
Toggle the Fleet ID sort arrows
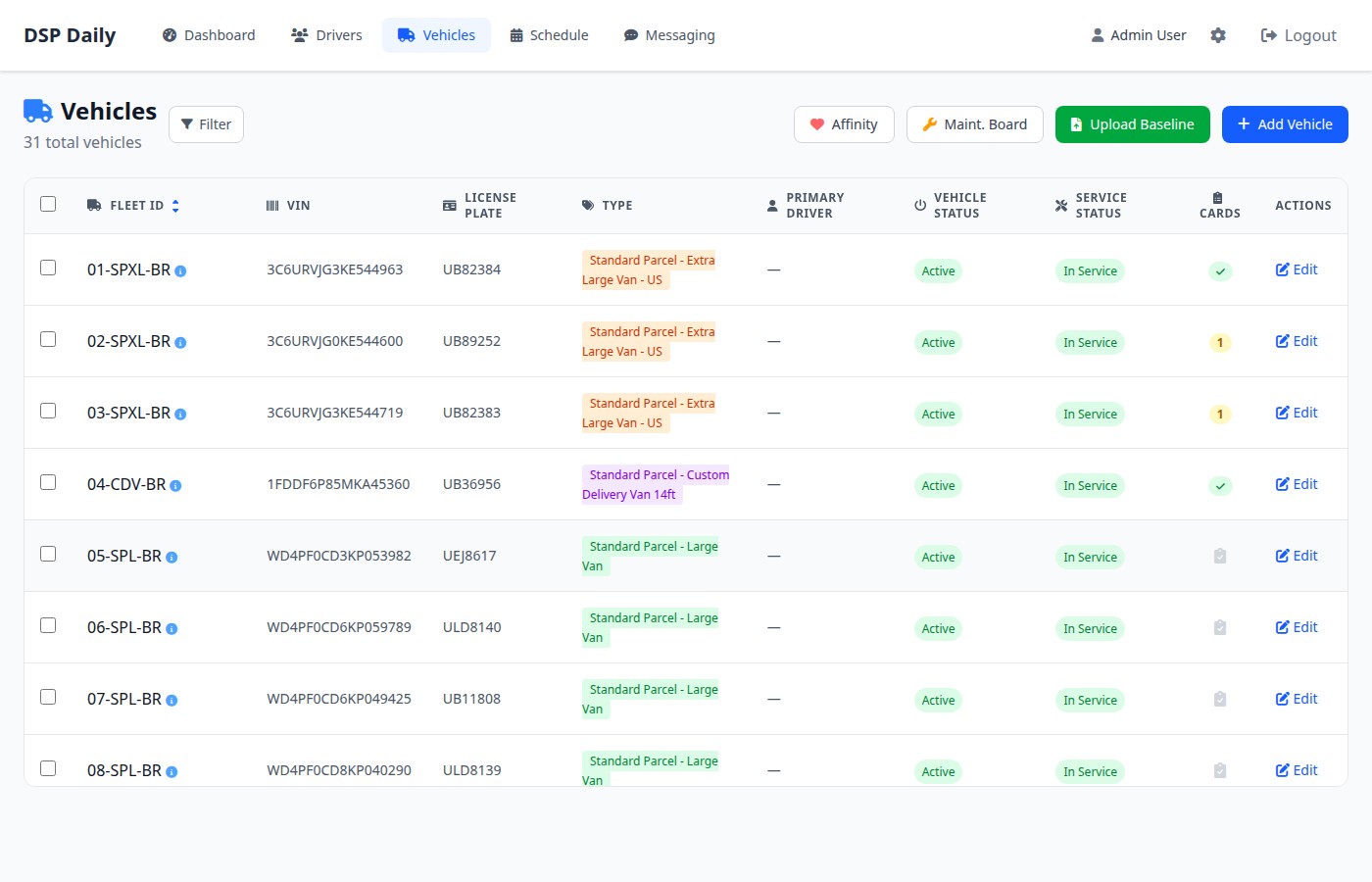click(x=175, y=205)
